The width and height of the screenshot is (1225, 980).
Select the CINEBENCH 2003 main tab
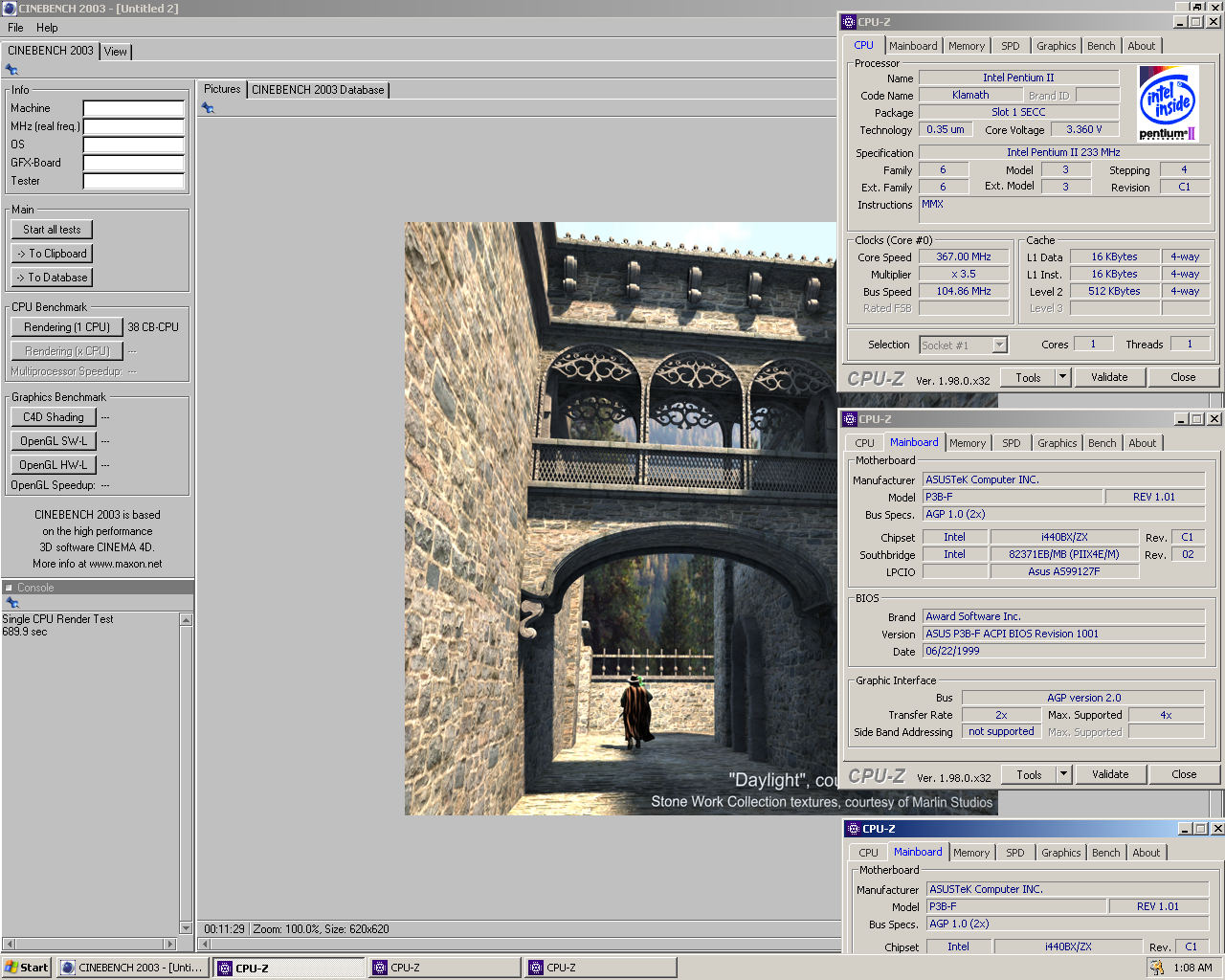click(x=51, y=51)
